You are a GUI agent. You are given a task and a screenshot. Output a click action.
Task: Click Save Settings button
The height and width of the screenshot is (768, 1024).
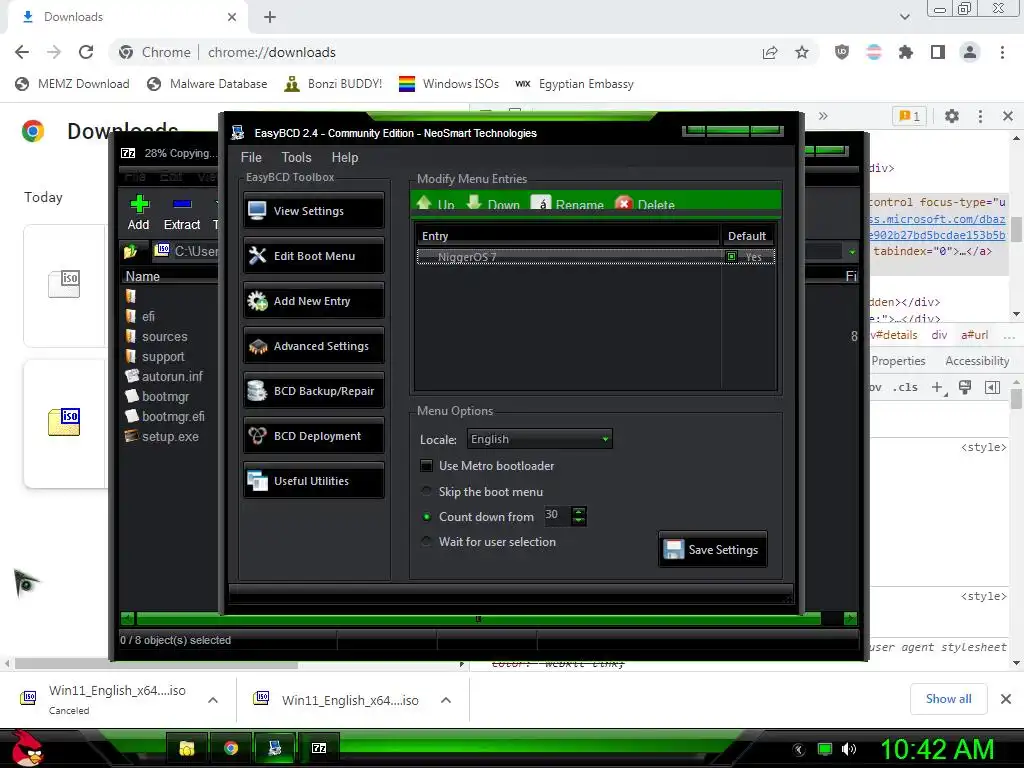click(712, 550)
